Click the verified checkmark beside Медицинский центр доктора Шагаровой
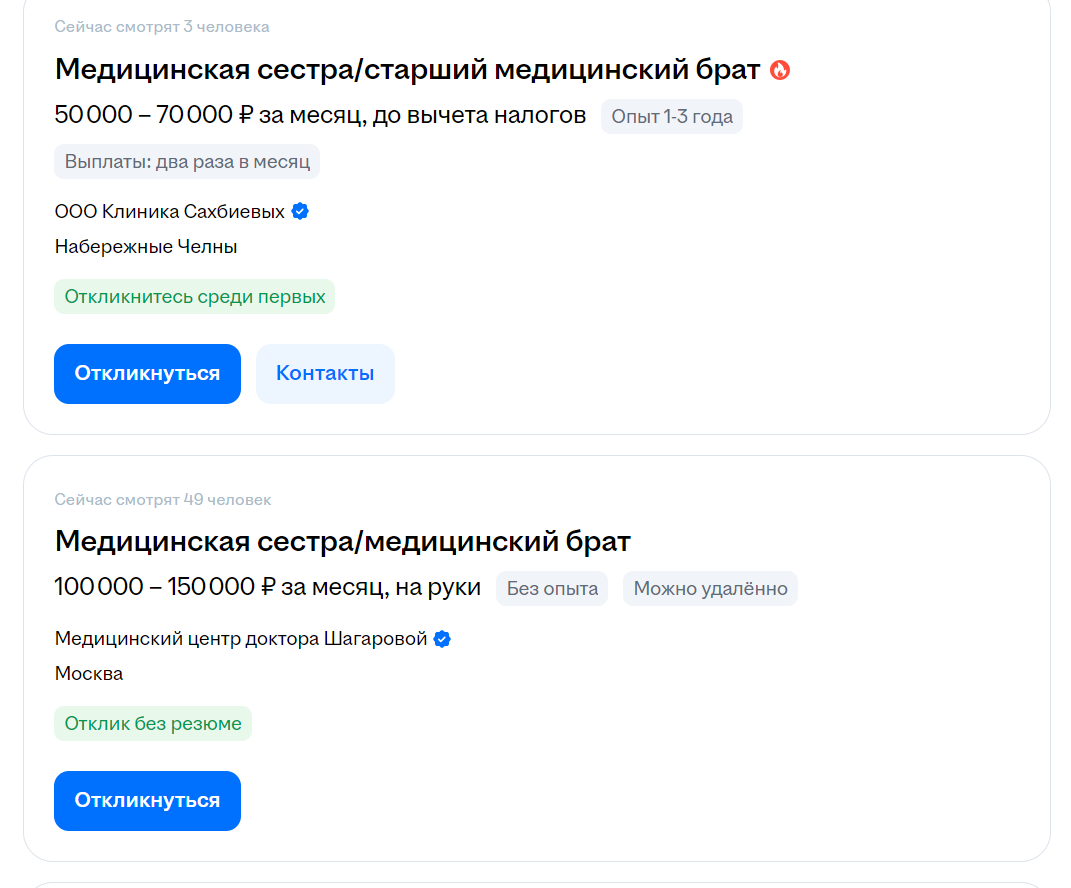 (x=442, y=638)
